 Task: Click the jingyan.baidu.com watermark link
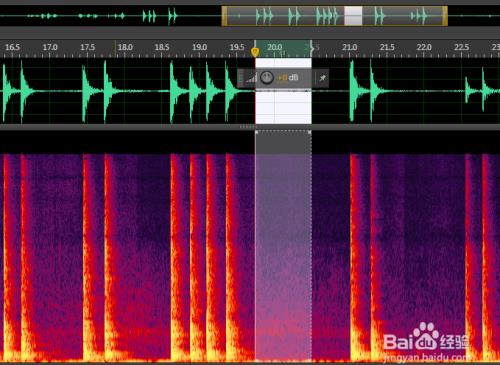[426, 358]
